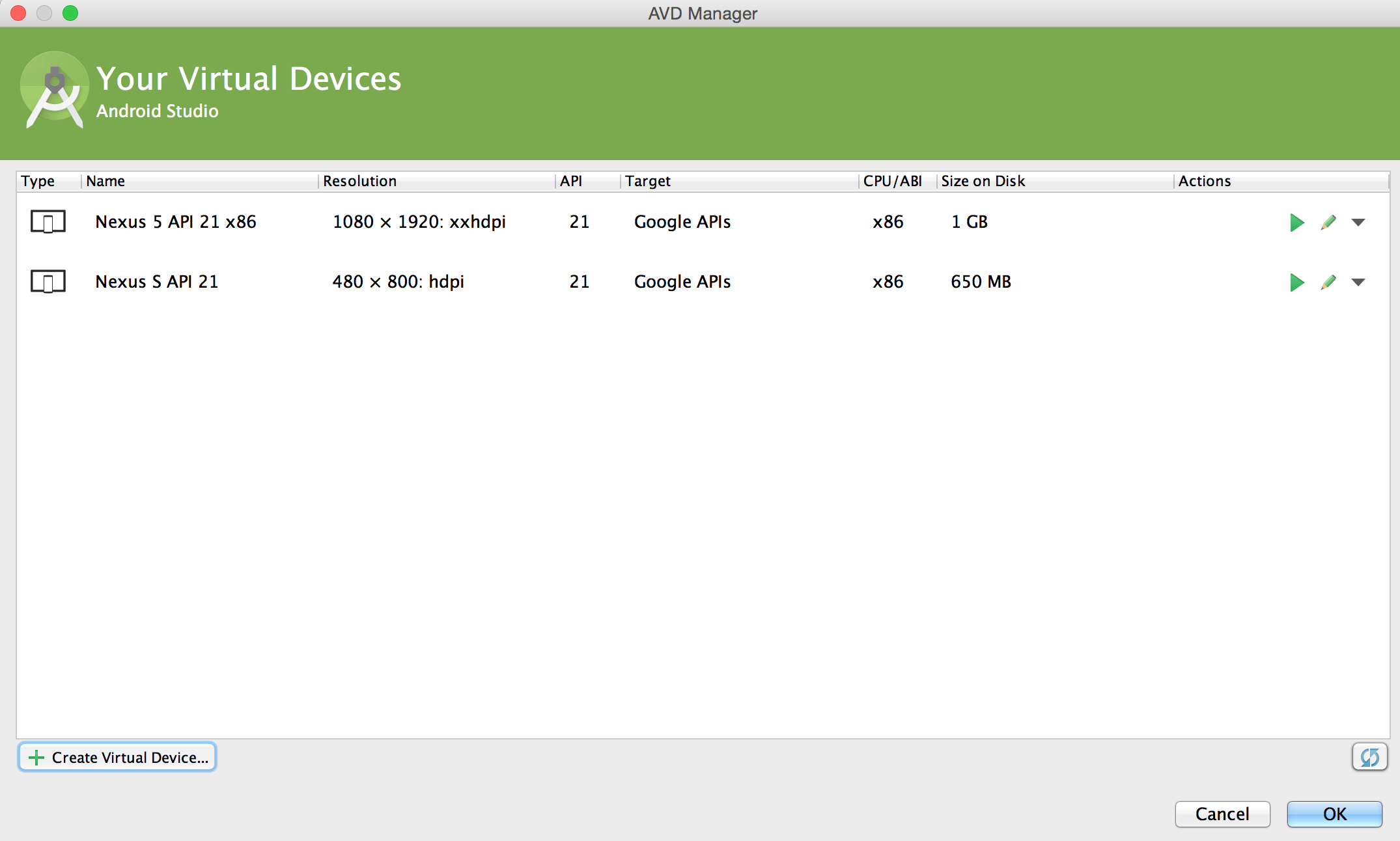Select the Nexus 5 API 21 x86 row name
Image resolution: width=1400 pixels, height=841 pixels.
click(176, 222)
